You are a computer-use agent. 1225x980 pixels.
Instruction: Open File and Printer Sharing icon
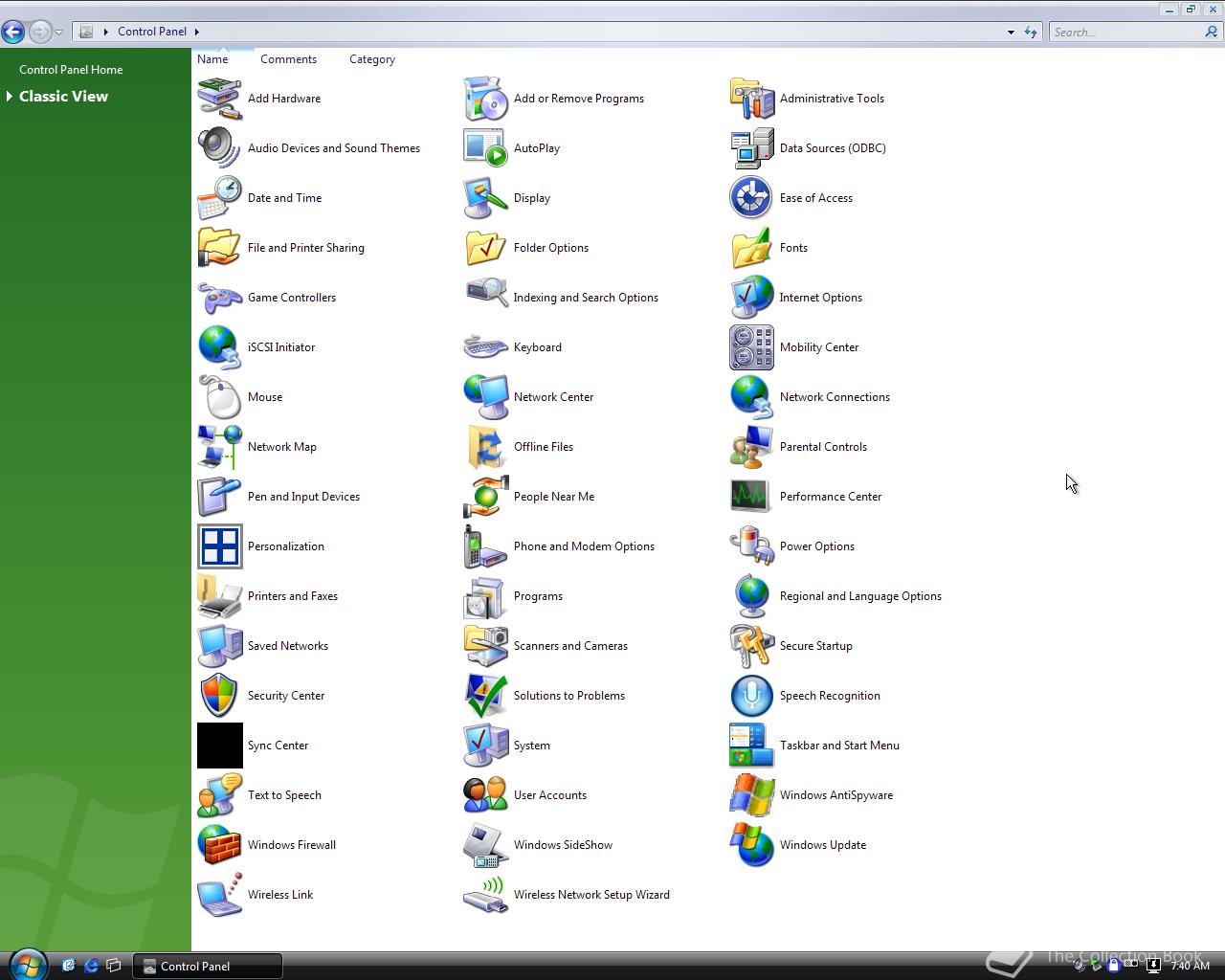pyautogui.click(x=219, y=248)
